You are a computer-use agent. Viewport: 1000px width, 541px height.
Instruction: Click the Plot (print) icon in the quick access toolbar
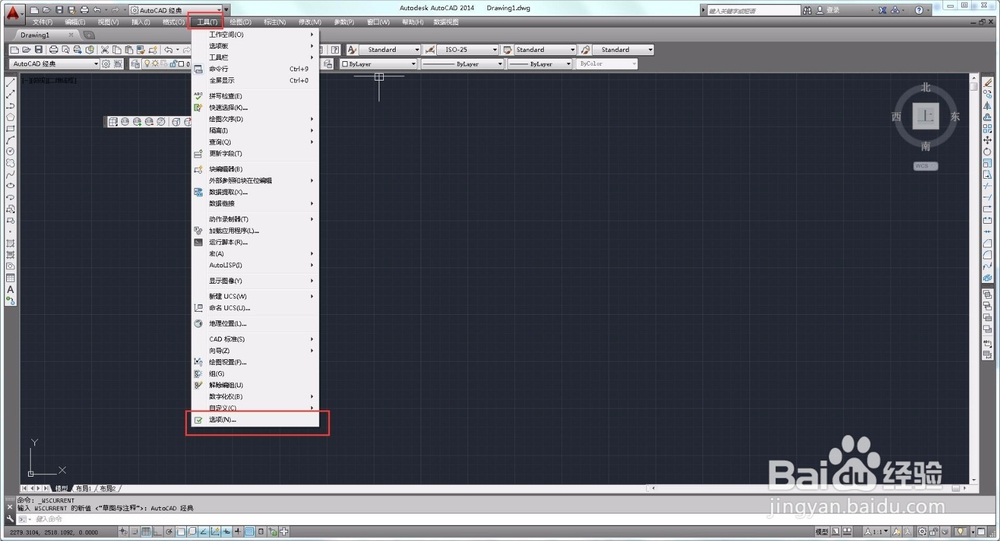pos(84,10)
